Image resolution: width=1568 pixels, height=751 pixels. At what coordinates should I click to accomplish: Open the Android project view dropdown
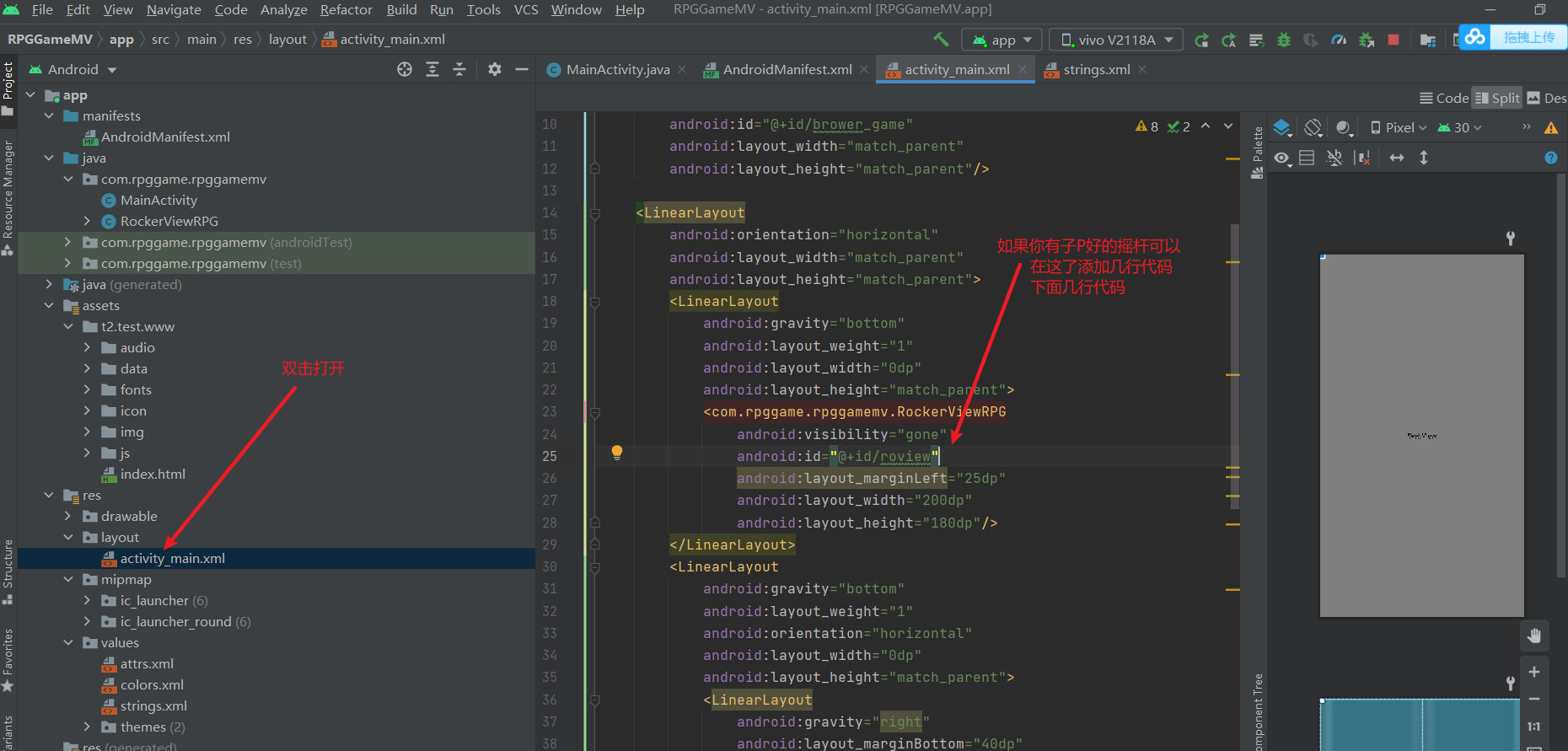coord(73,69)
